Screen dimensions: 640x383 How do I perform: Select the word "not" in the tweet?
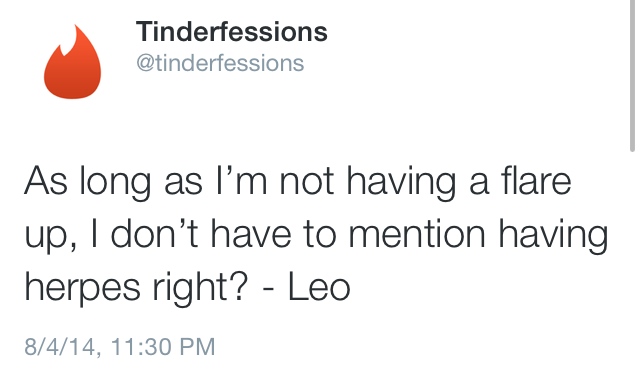(x=307, y=182)
